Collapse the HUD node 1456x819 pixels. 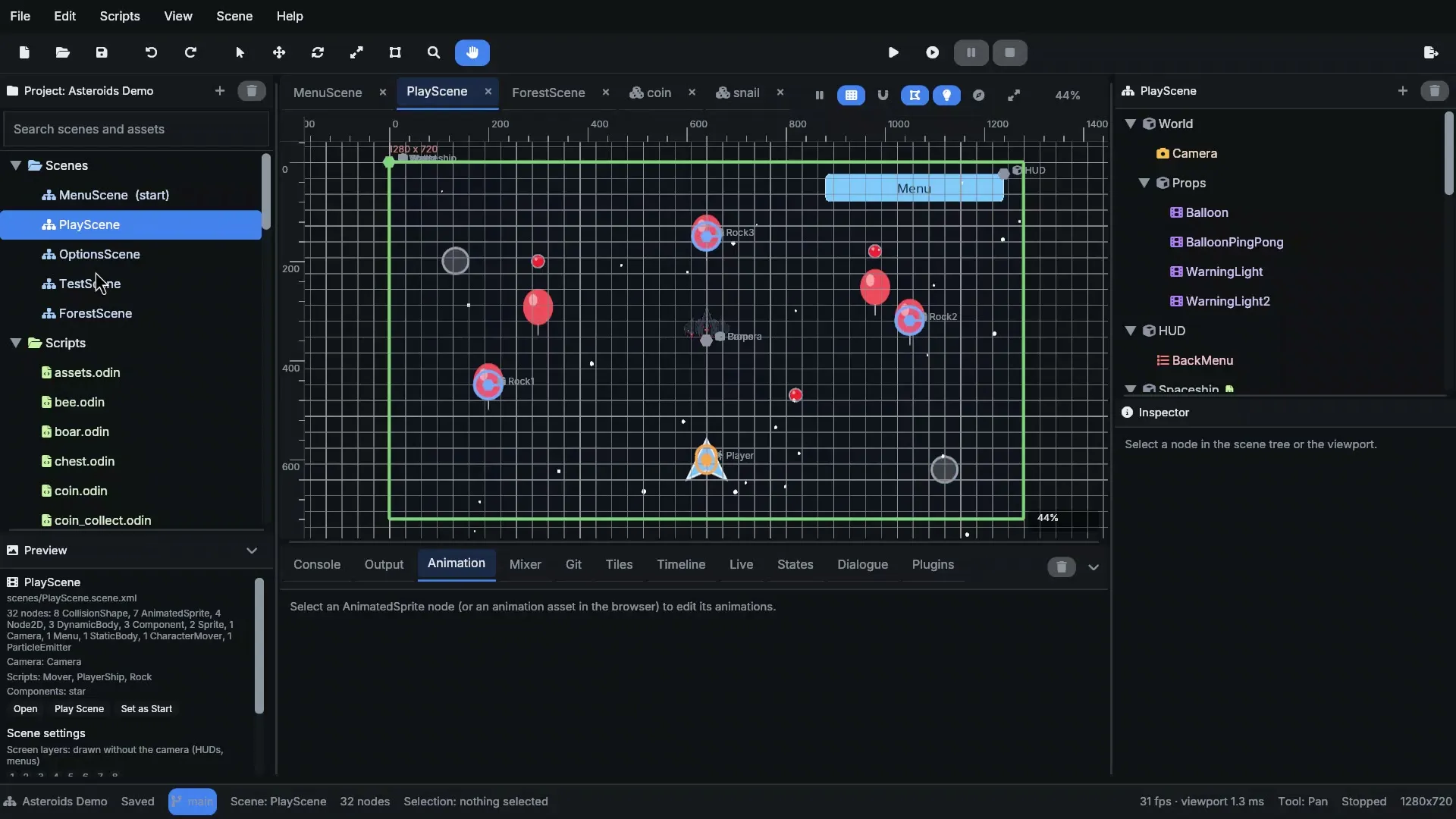1131,331
